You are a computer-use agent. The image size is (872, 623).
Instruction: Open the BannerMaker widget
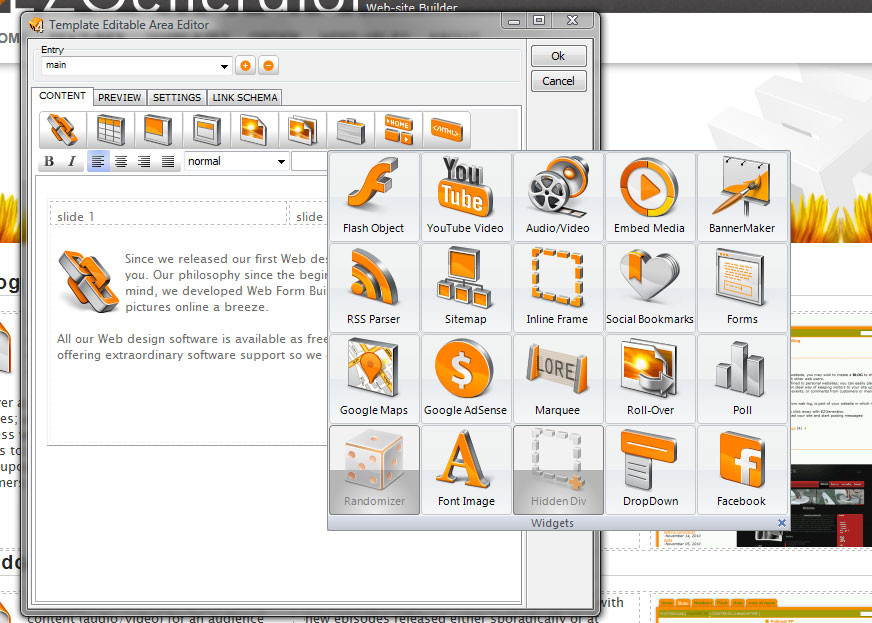point(742,197)
